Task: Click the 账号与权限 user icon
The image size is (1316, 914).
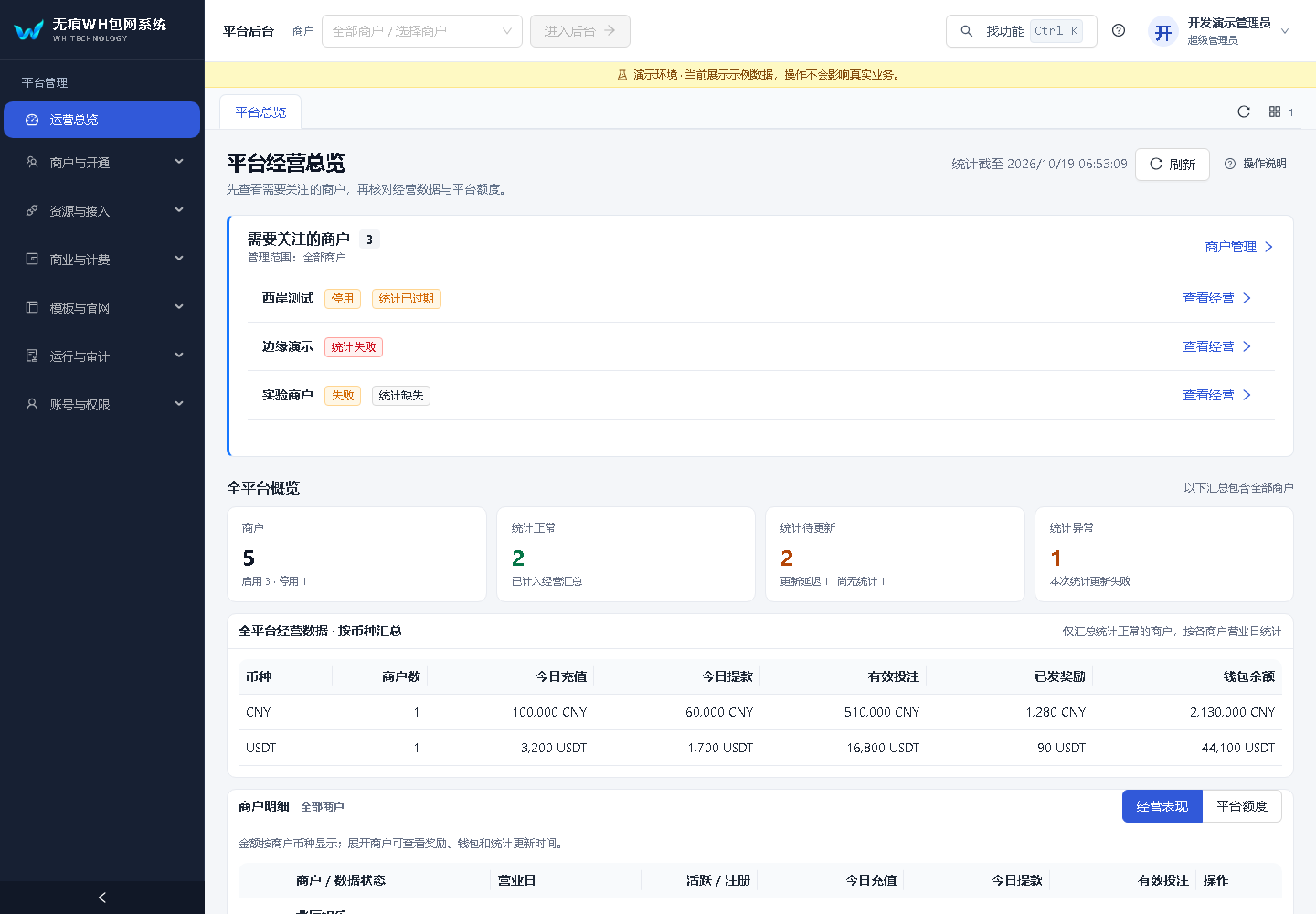Action: tap(32, 404)
